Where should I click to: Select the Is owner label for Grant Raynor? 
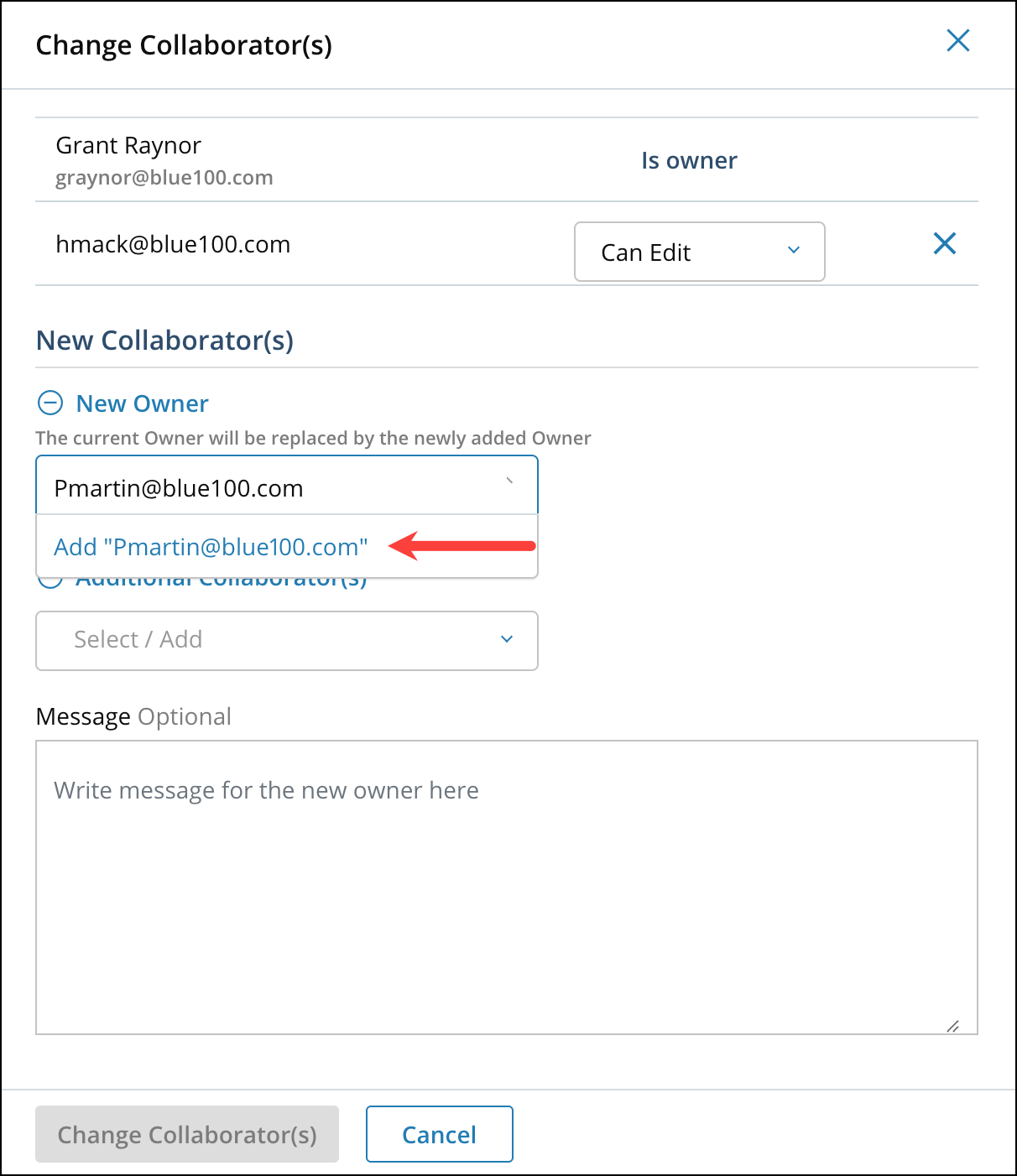(x=689, y=160)
